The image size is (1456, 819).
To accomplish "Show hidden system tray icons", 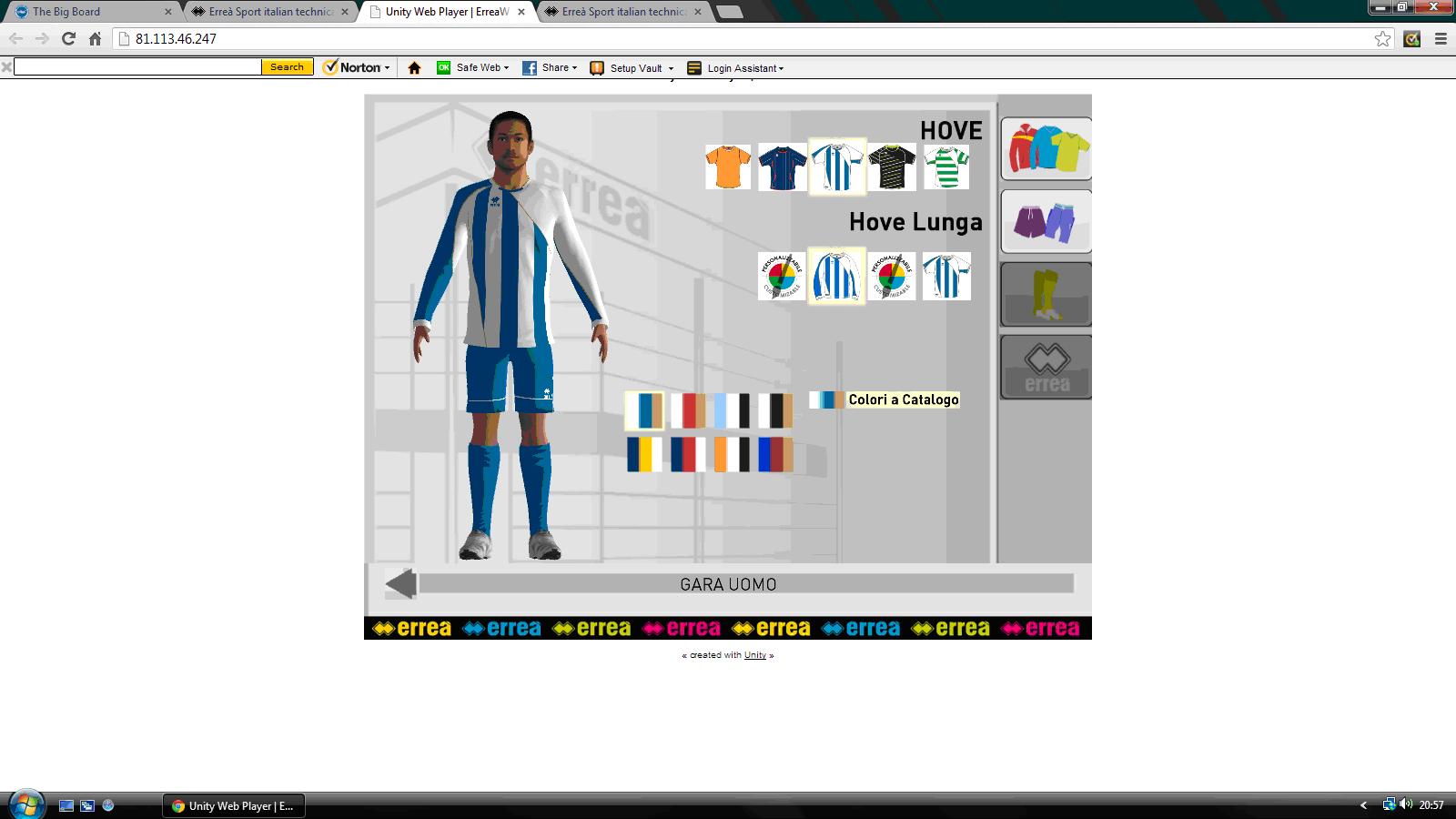I will pyautogui.click(x=1363, y=804).
